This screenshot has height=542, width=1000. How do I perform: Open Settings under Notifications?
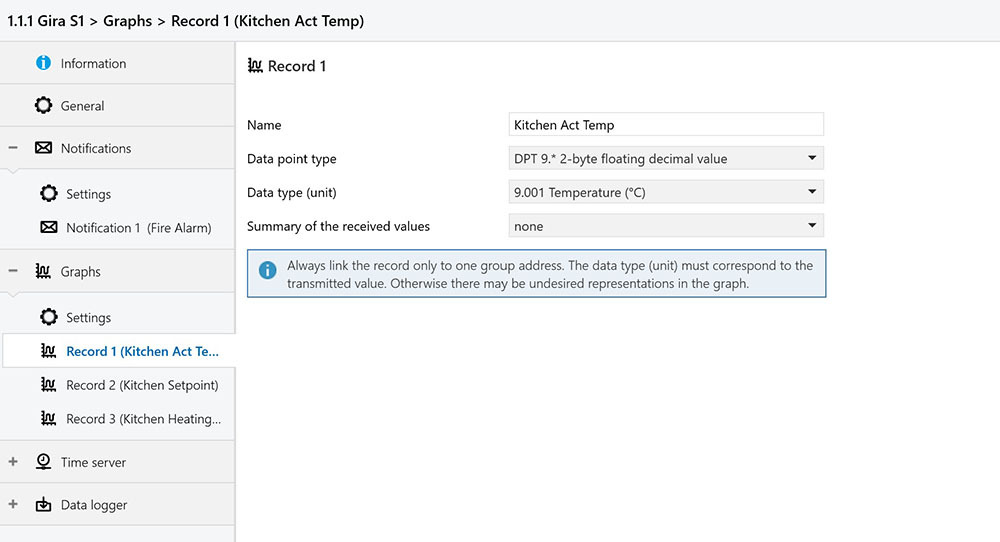pyautogui.click(x=88, y=194)
